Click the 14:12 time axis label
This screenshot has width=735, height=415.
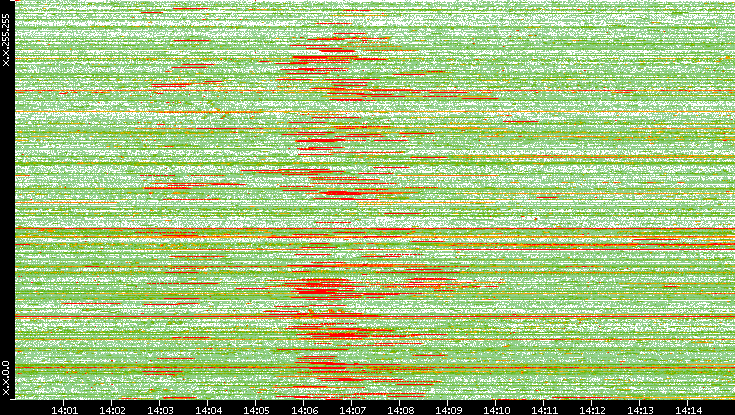click(592, 410)
